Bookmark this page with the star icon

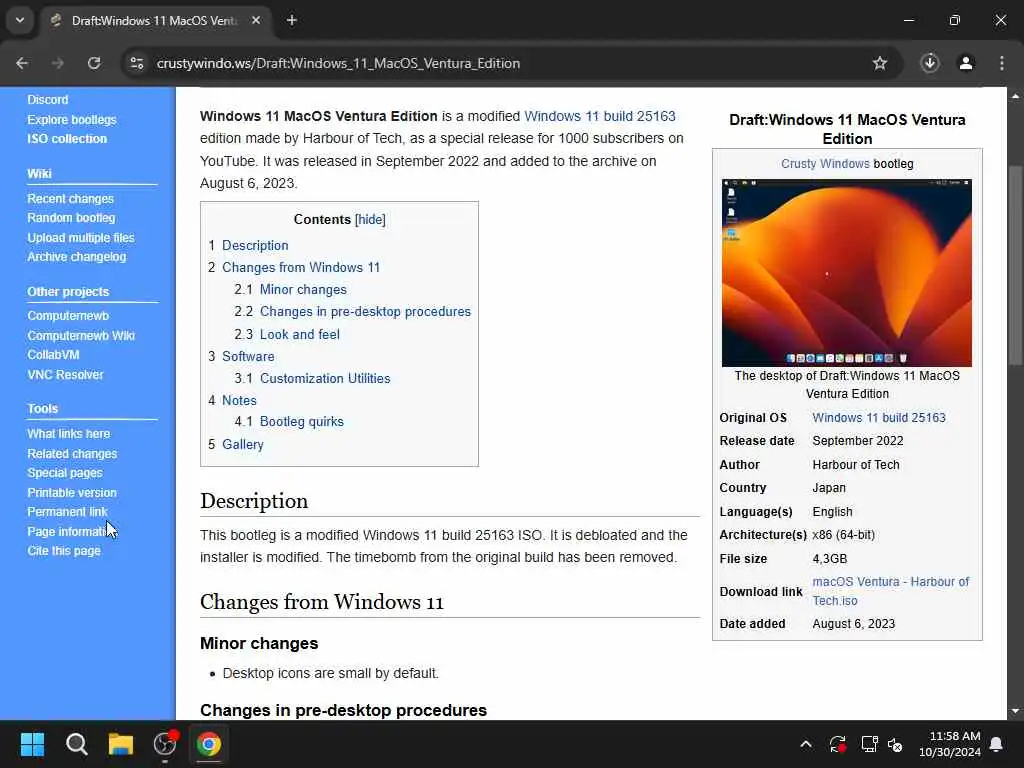coord(880,63)
